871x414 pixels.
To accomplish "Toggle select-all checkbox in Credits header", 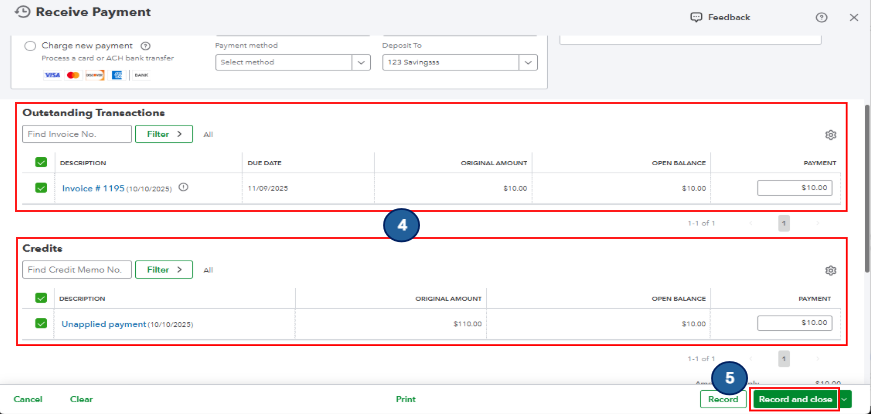I will coord(41,298).
